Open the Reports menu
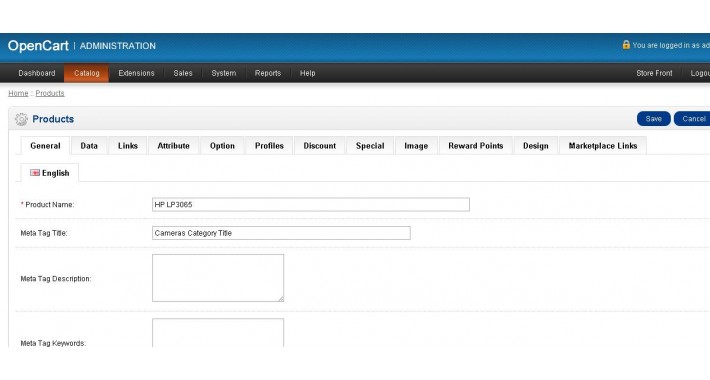 [268, 73]
